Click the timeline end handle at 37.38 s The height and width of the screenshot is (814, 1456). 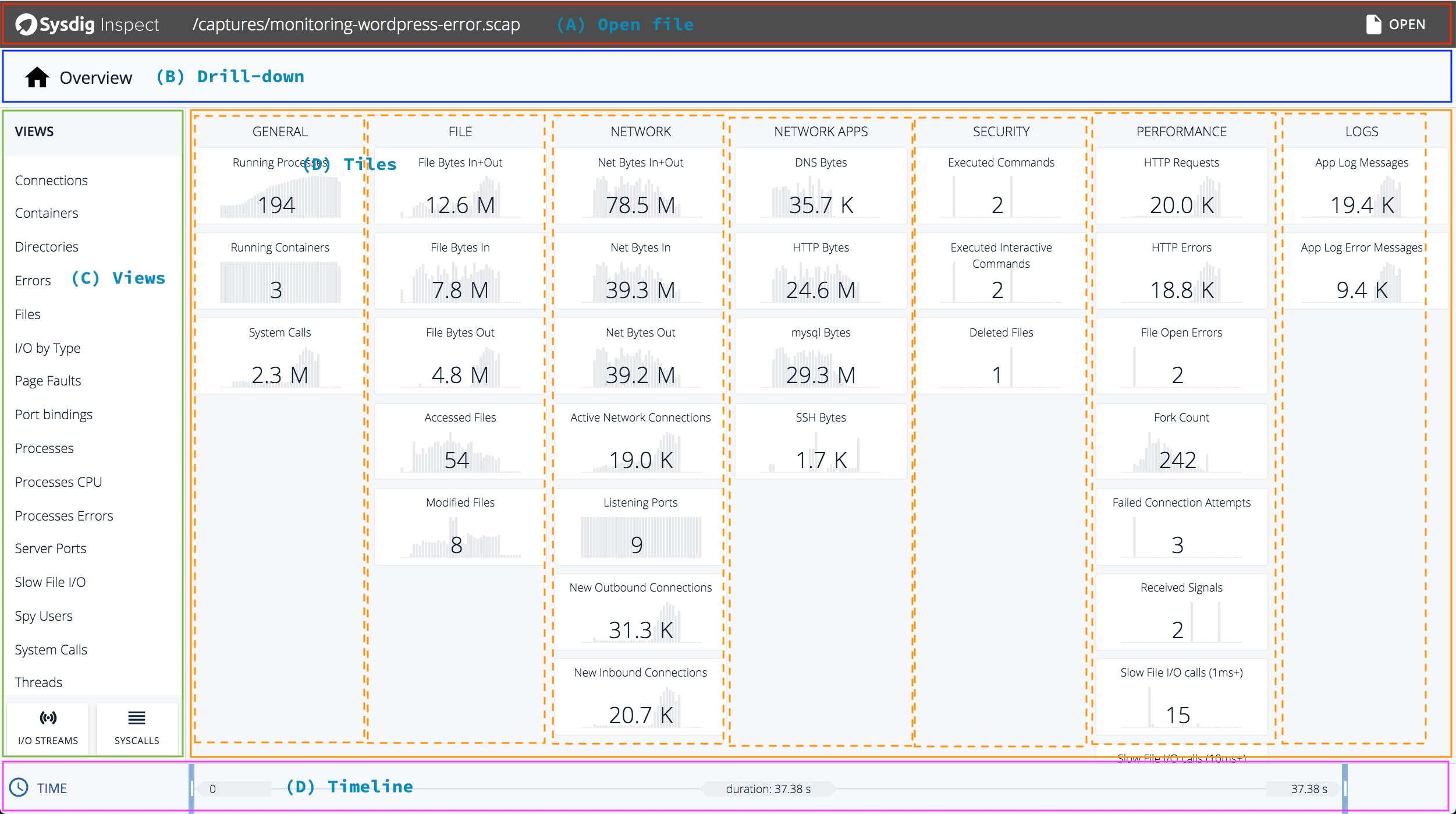tap(1345, 788)
